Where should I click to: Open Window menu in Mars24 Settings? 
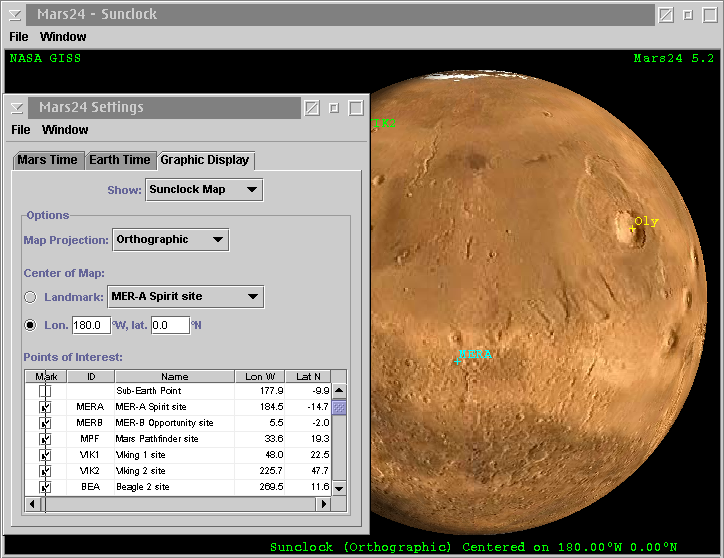[65, 130]
